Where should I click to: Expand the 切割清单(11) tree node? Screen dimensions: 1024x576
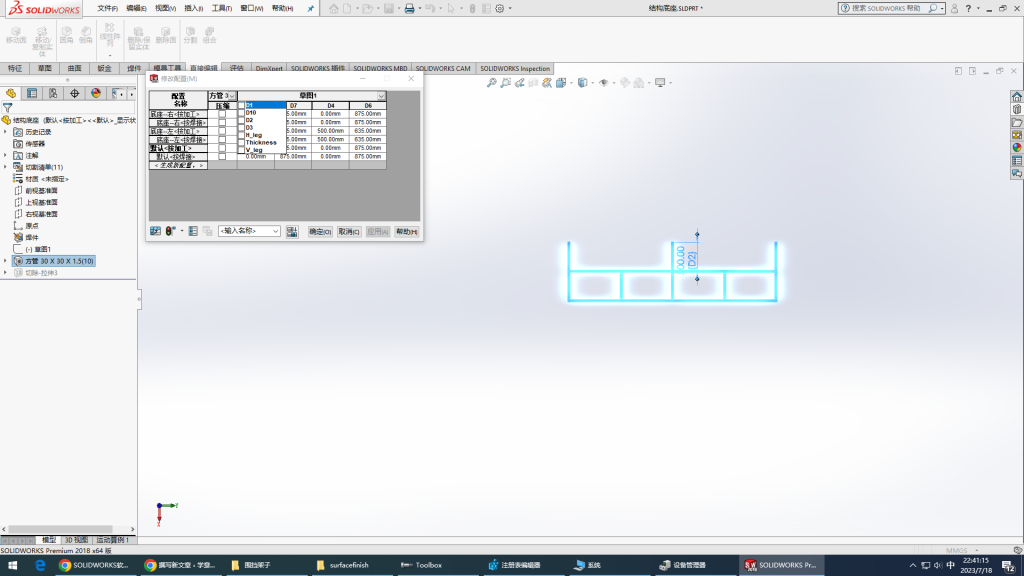click(x=5, y=167)
